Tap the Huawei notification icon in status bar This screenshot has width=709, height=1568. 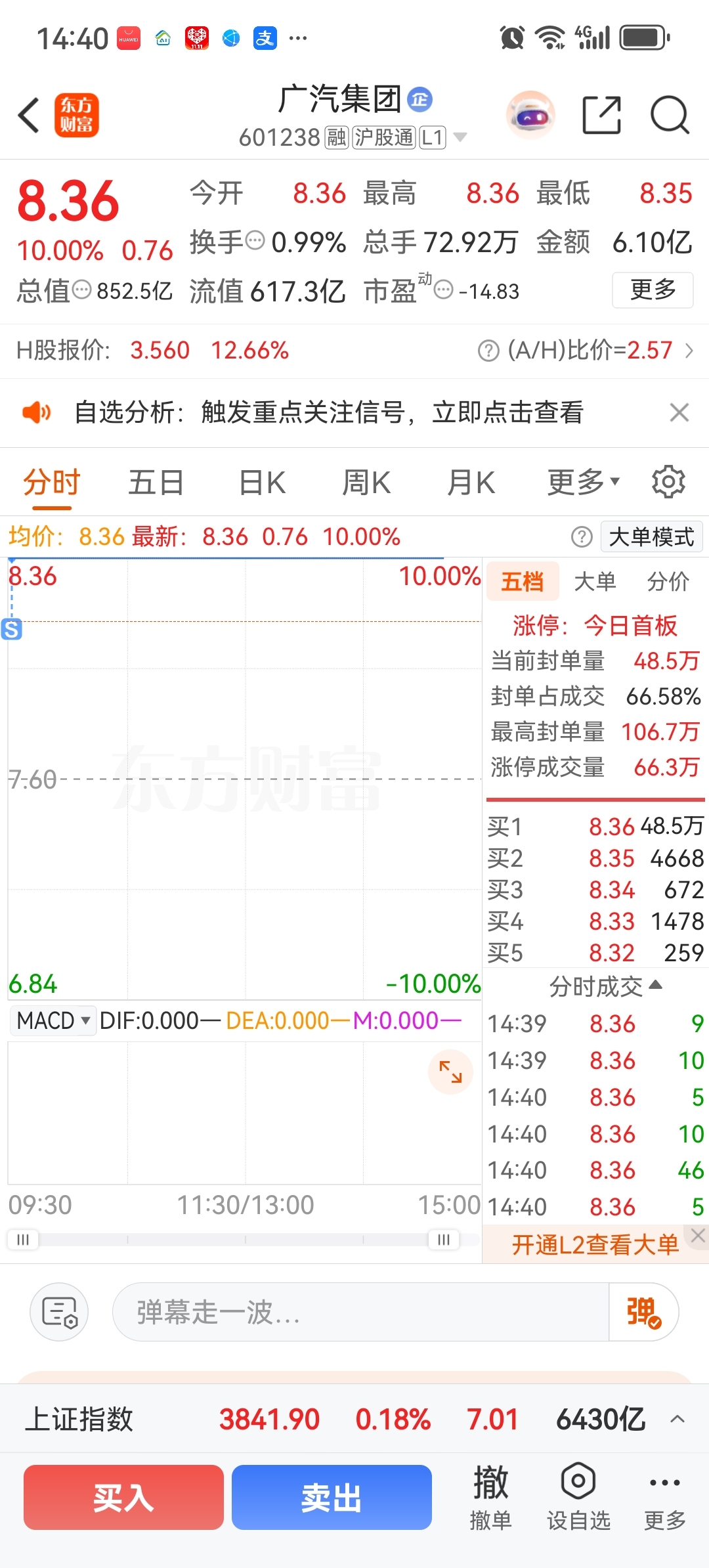tap(129, 38)
